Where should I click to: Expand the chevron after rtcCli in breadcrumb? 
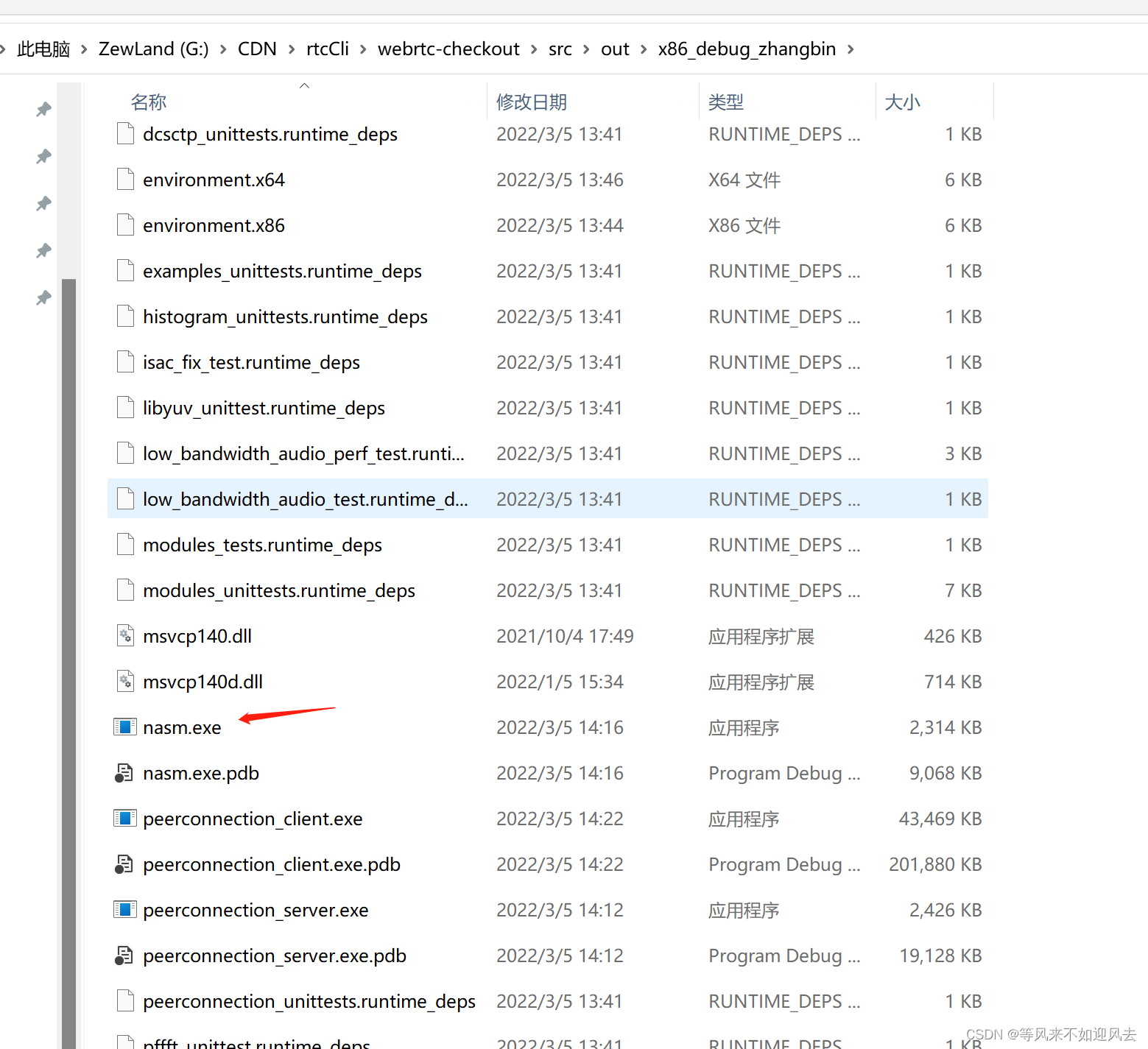pos(363,49)
